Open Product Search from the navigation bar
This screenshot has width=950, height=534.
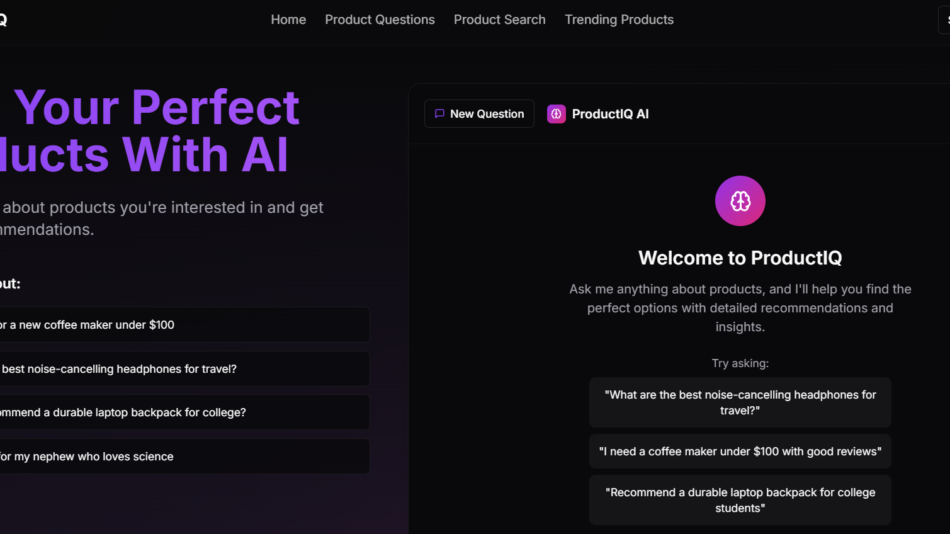pos(500,20)
